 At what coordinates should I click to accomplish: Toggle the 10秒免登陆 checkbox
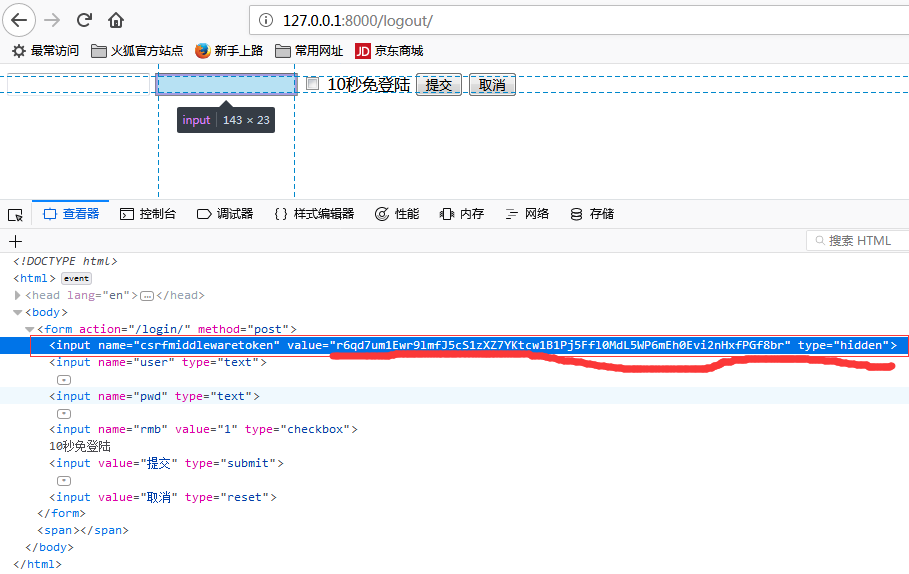click(x=312, y=83)
